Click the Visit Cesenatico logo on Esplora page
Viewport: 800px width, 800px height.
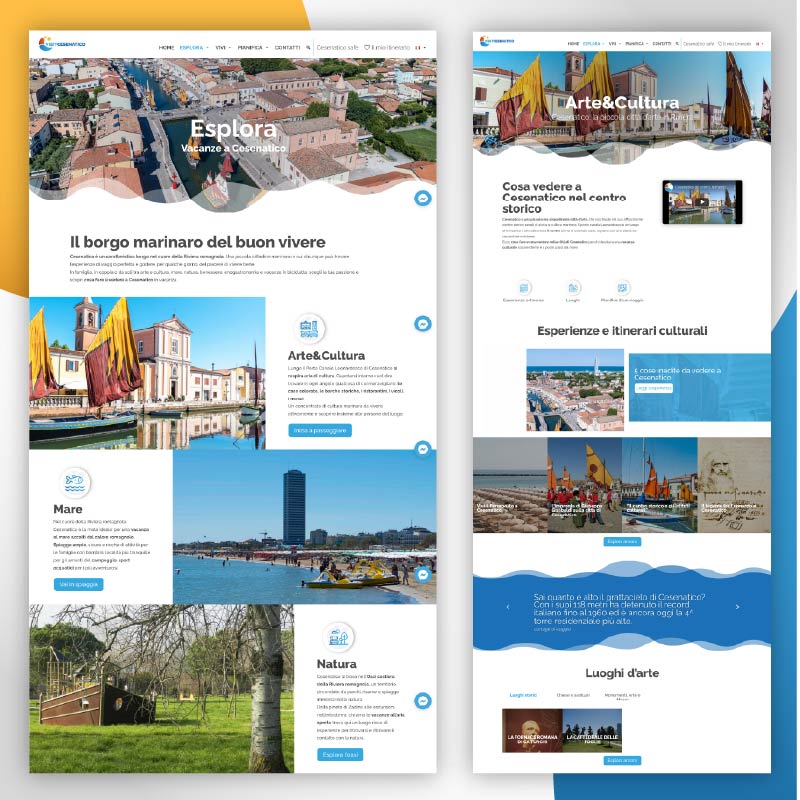(x=62, y=44)
